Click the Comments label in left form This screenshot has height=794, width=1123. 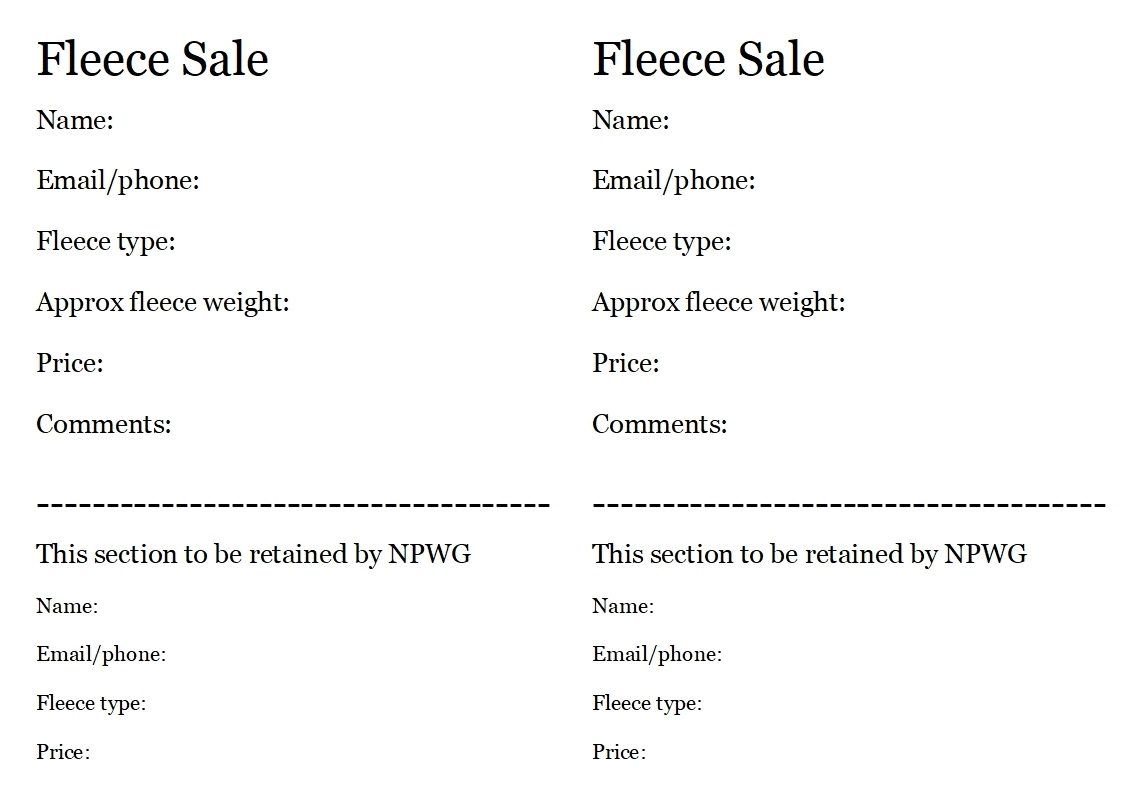click(104, 424)
